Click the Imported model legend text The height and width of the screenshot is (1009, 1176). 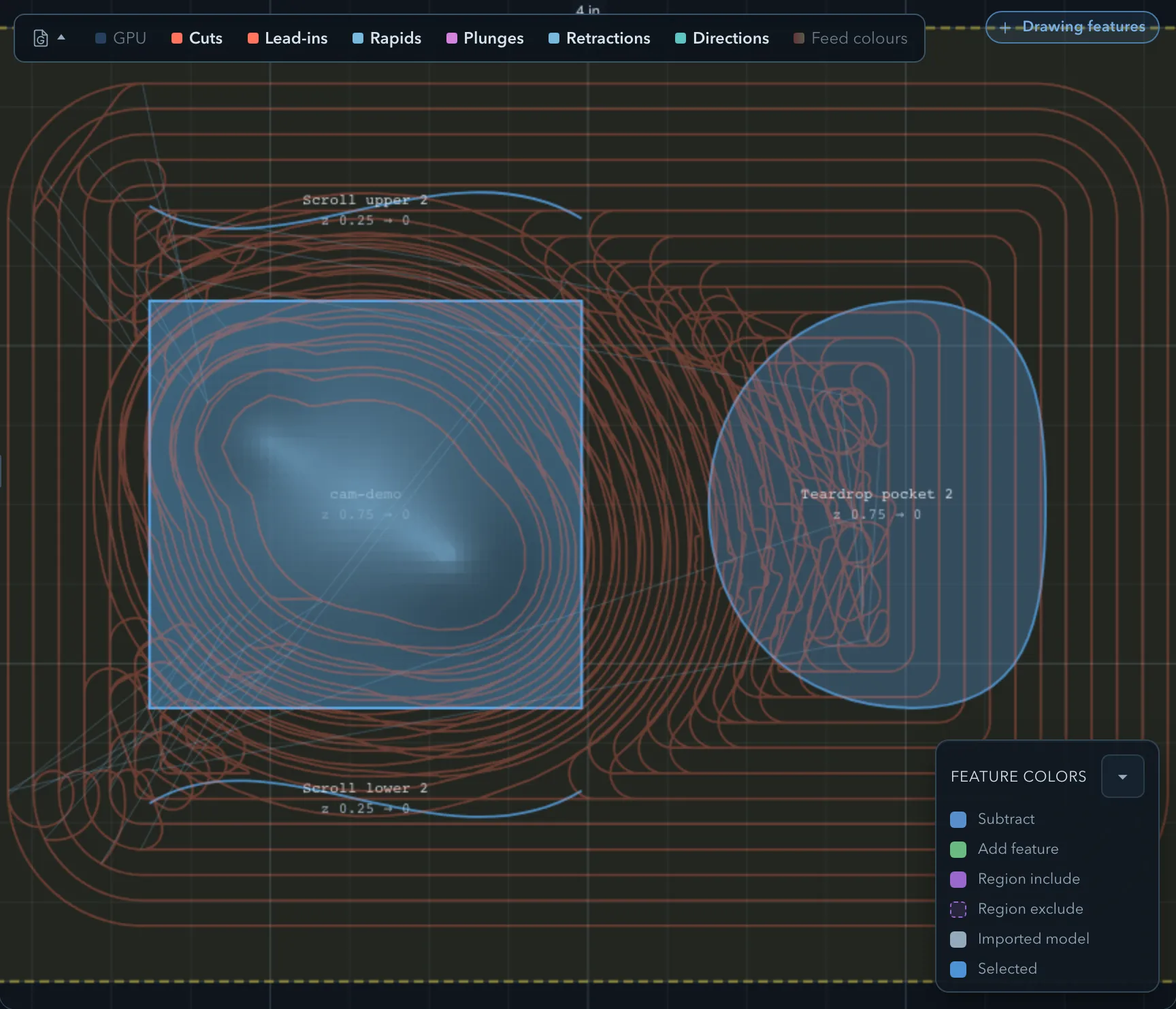1033,939
